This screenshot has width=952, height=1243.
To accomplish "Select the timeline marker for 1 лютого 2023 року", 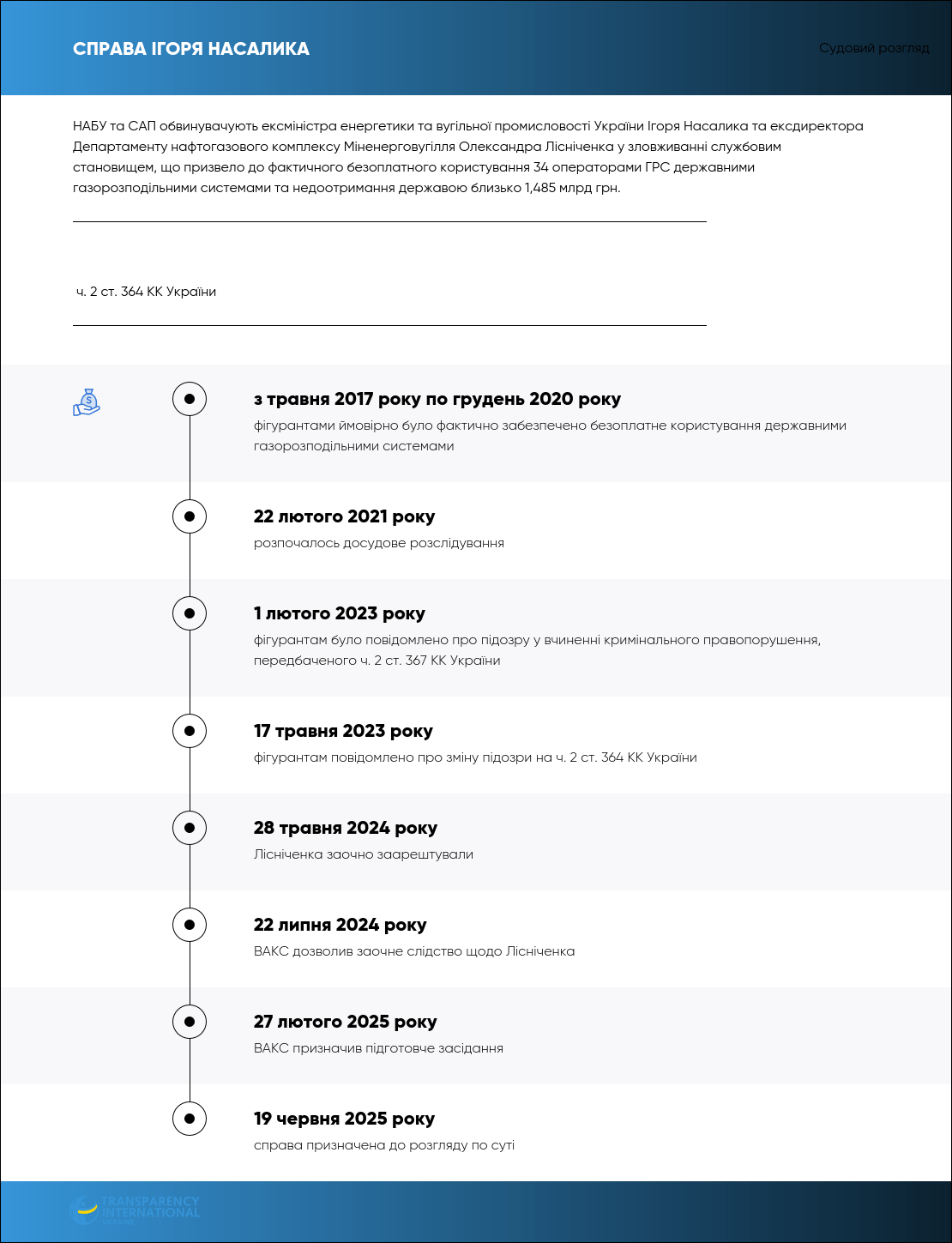I will [x=190, y=613].
